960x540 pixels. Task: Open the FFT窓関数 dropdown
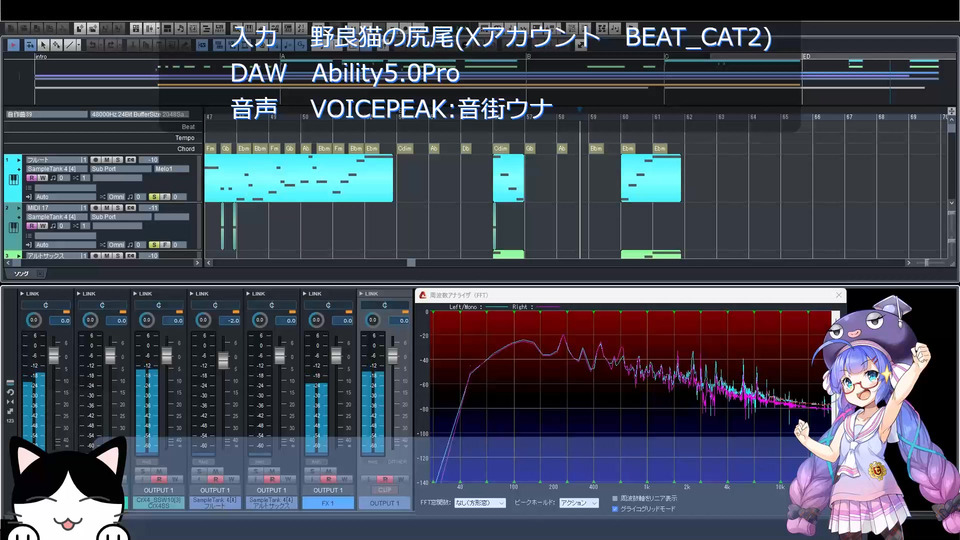coord(480,503)
